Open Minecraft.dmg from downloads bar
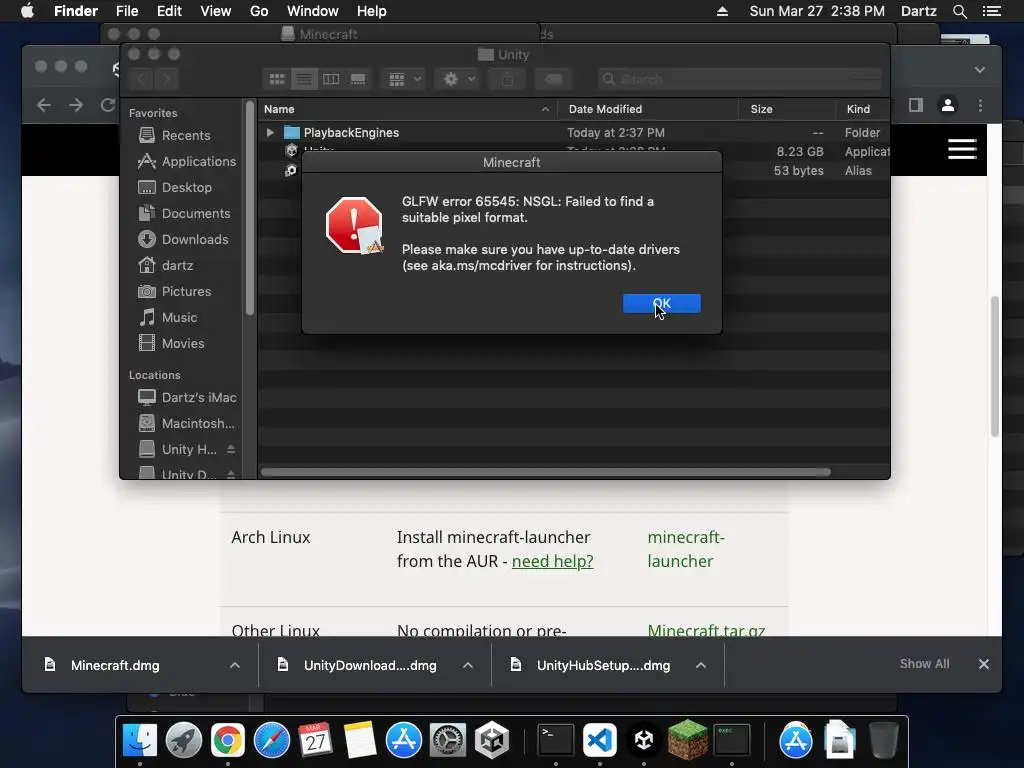This screenshot has width=1024, height=768. click(115, 665)
